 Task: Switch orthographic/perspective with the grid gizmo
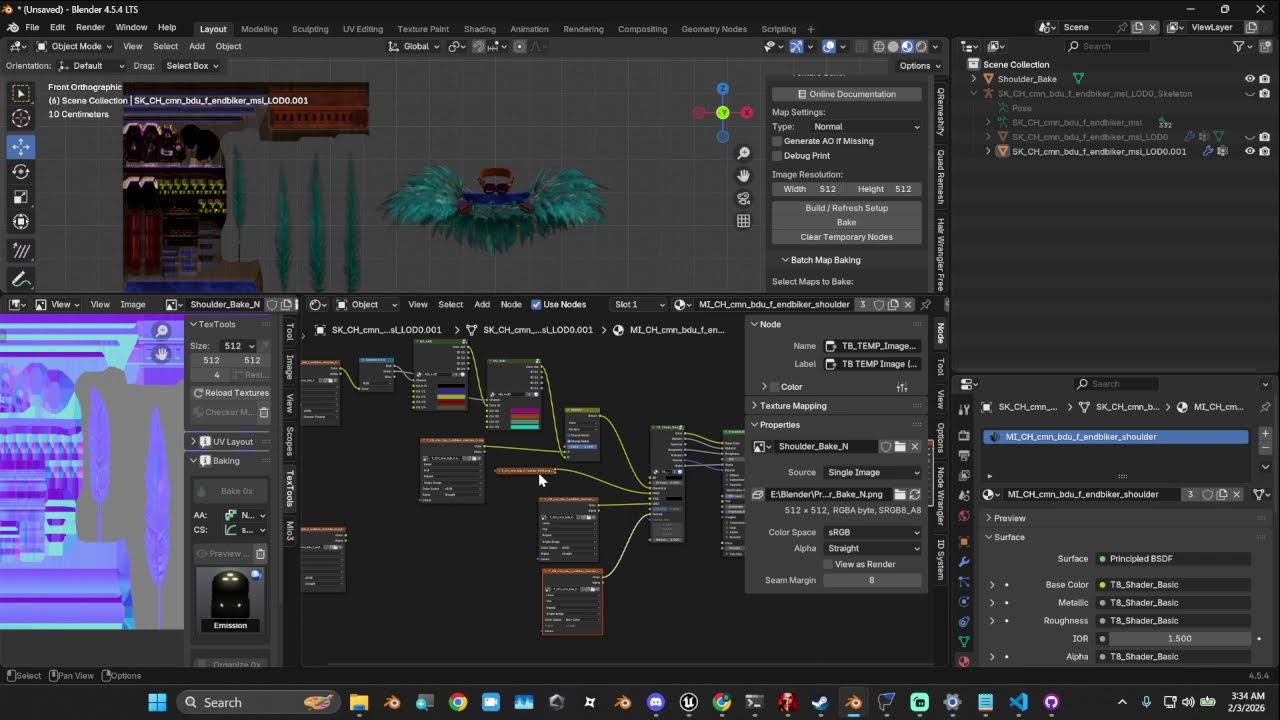tap(743, 221)
